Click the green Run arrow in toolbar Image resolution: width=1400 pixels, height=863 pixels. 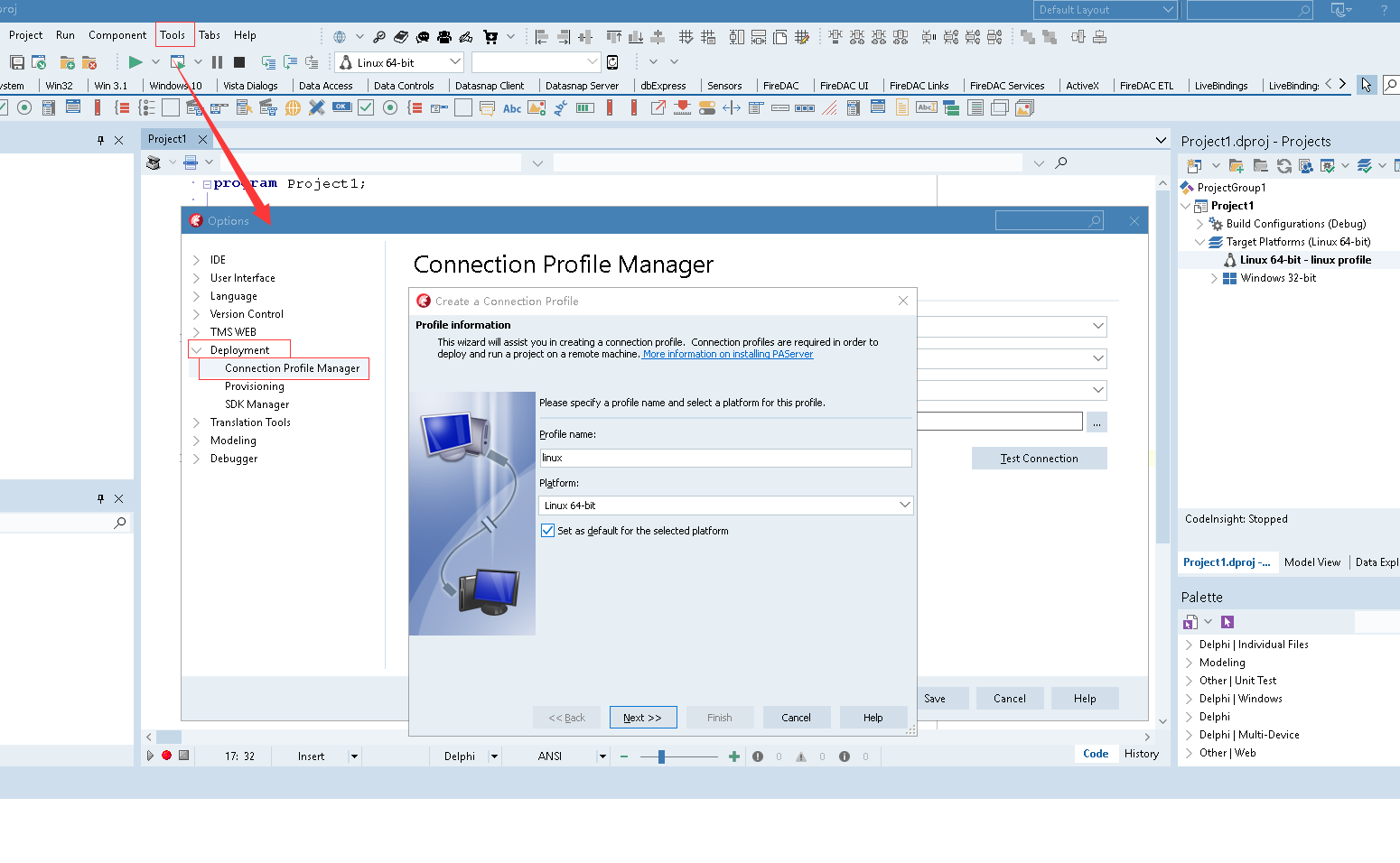[x=135, y=62]
